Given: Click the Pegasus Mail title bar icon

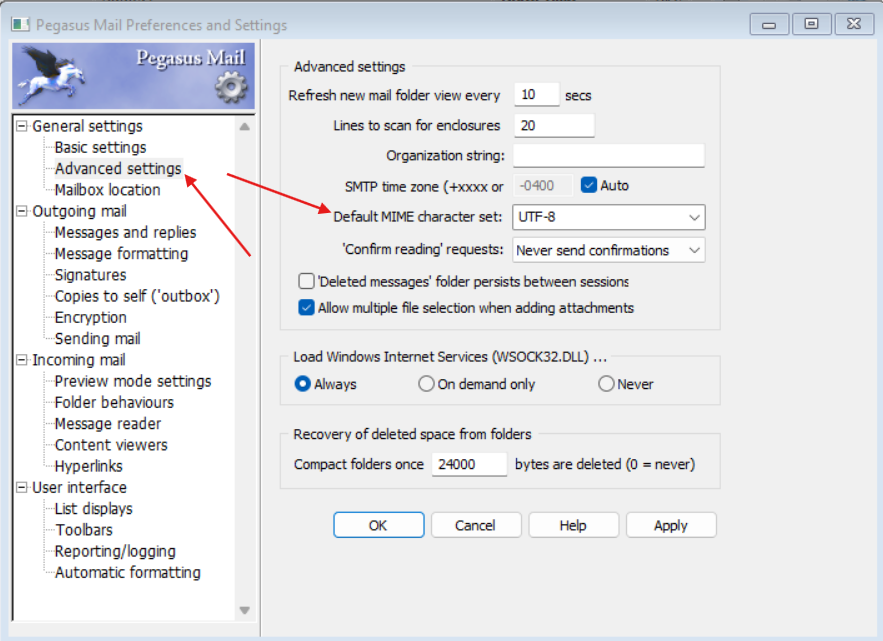Looking at the screenshot, I should tap(20, 25).
